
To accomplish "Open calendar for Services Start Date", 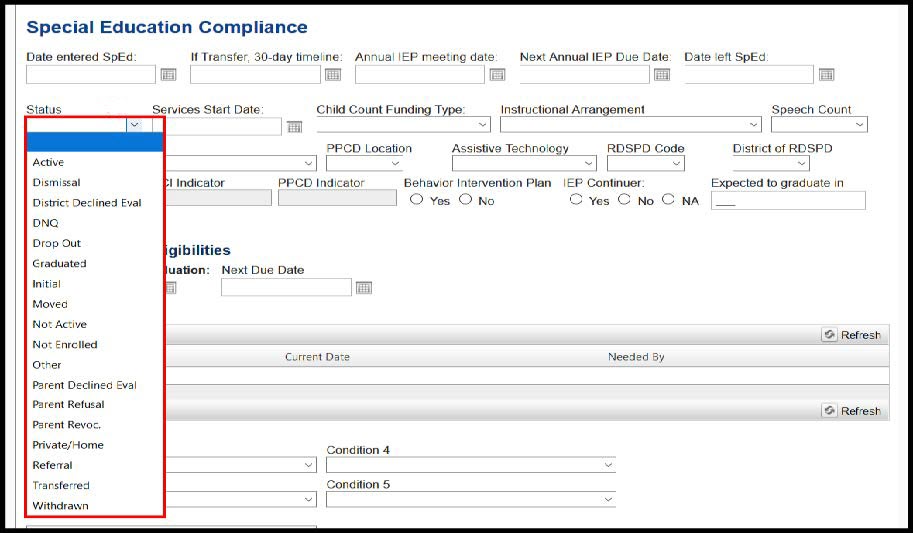I will pos(294,127).
